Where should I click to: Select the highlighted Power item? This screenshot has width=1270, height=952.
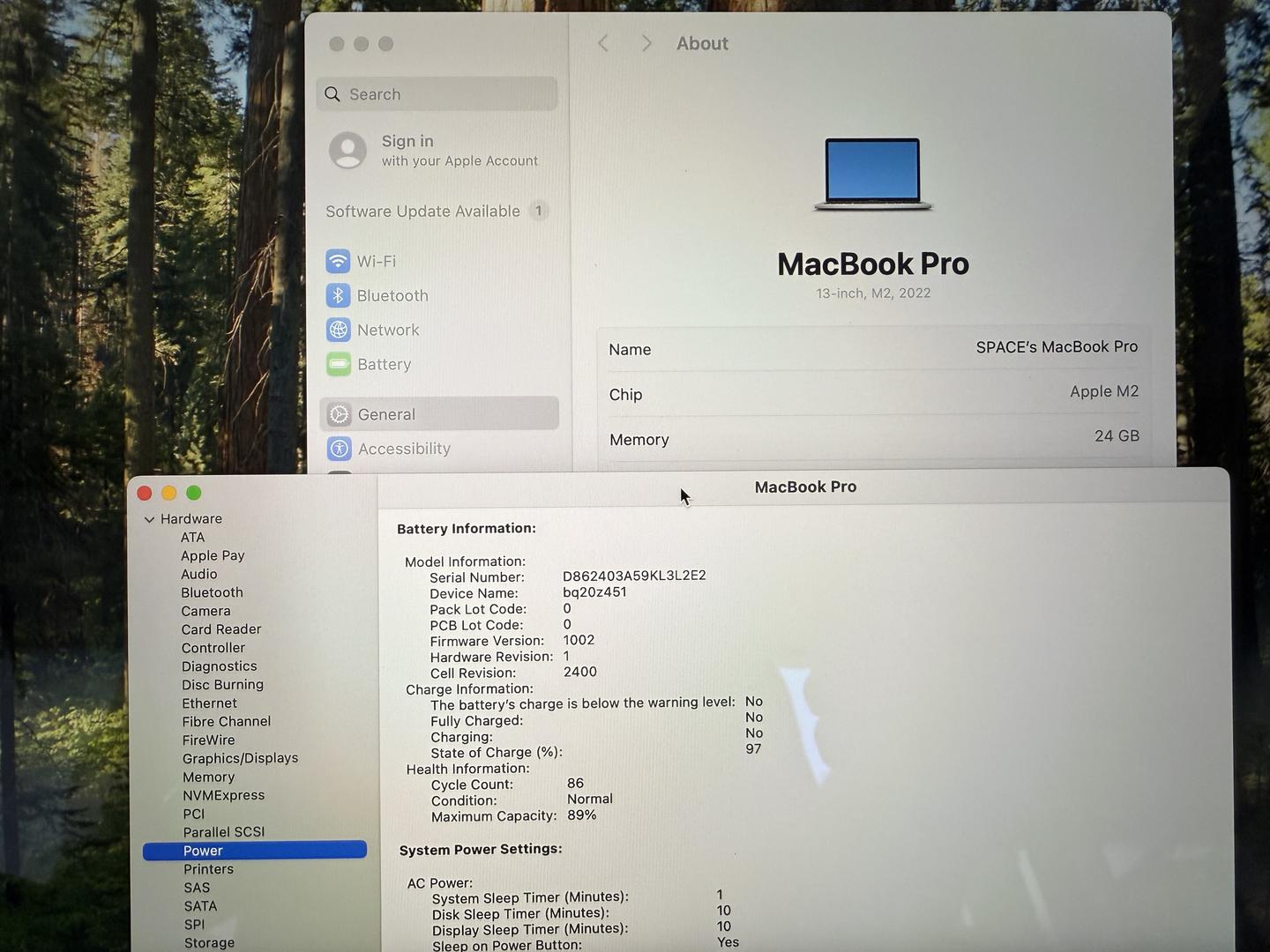(255, 851)
